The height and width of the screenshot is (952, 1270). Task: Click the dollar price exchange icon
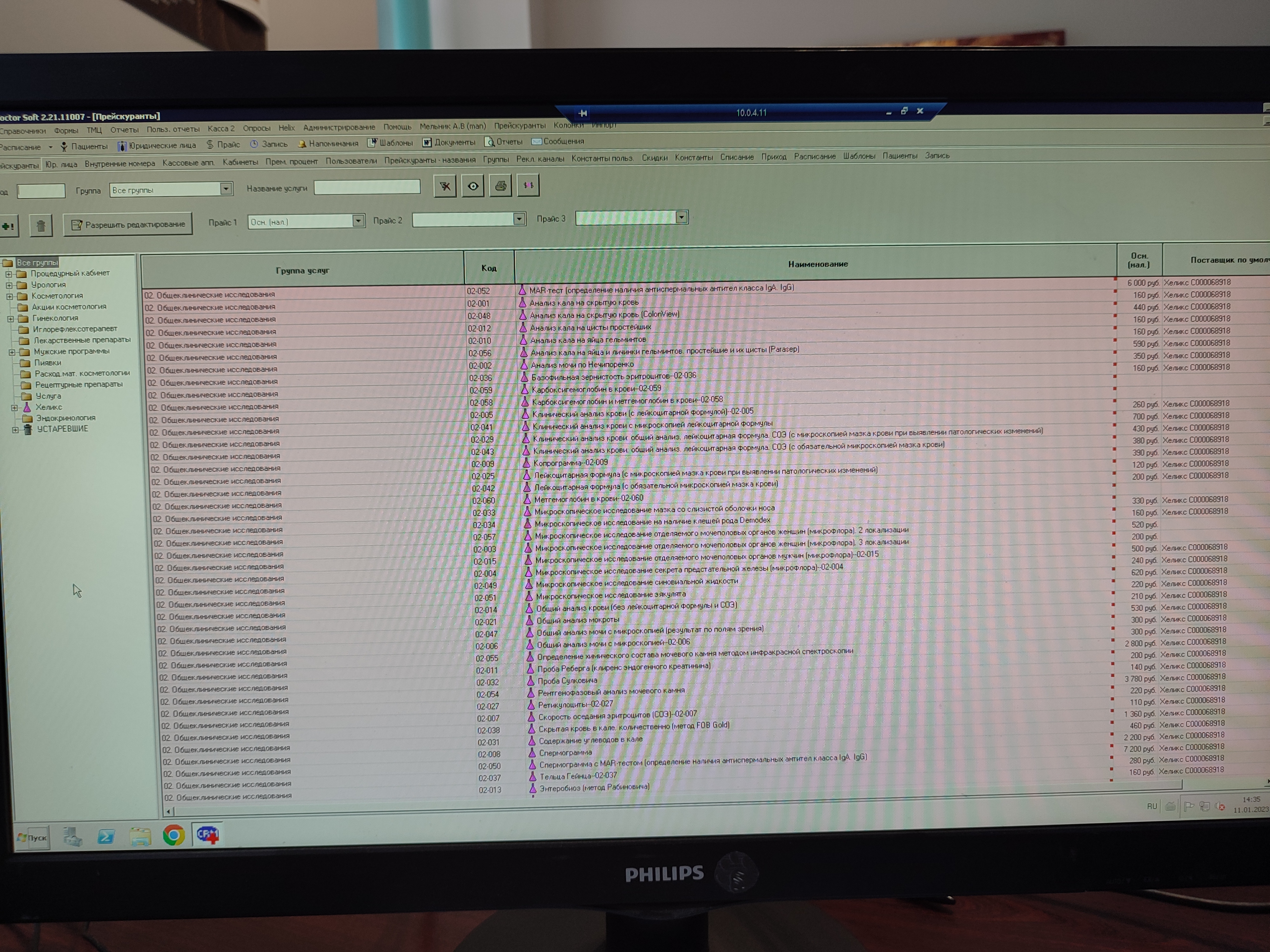pyautogui.click(x=528, y=185)
